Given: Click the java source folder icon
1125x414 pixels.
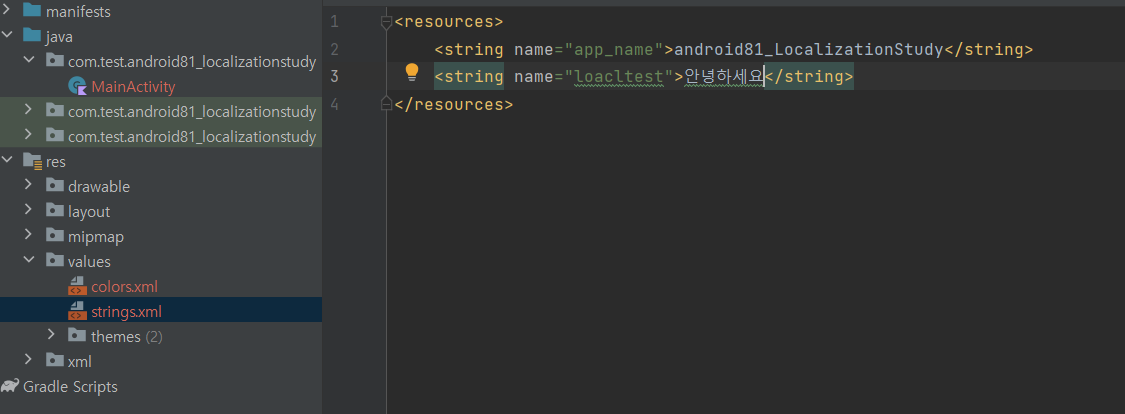Looking at the screenshot, I should (32, 36).
